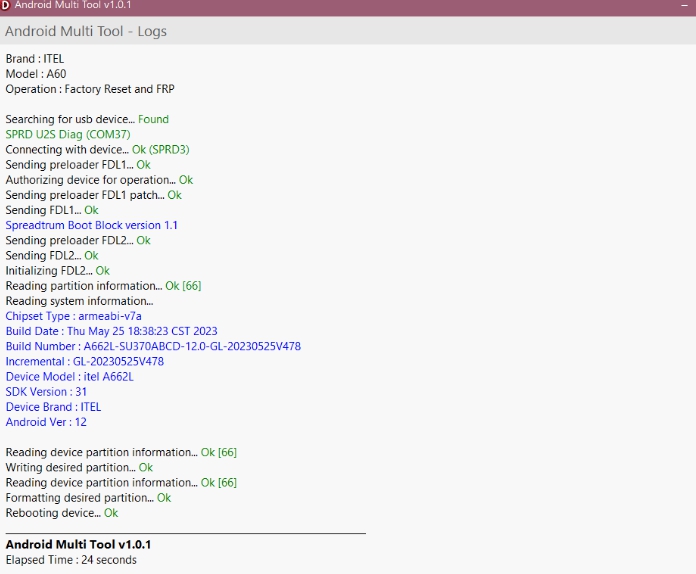
Task: Select the Incremental GL-20230525V478 line
Action: coord(84,361)
